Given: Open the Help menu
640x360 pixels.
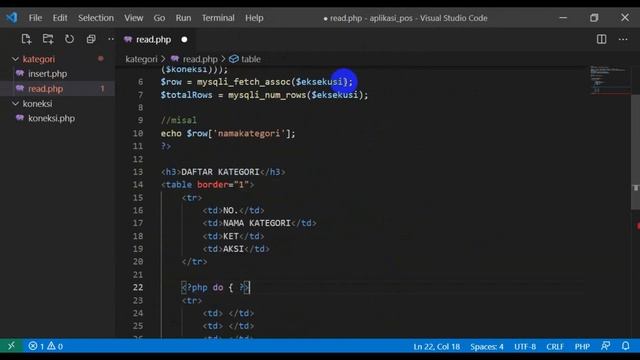Looking at the screenshot, I should pos(254,18).
